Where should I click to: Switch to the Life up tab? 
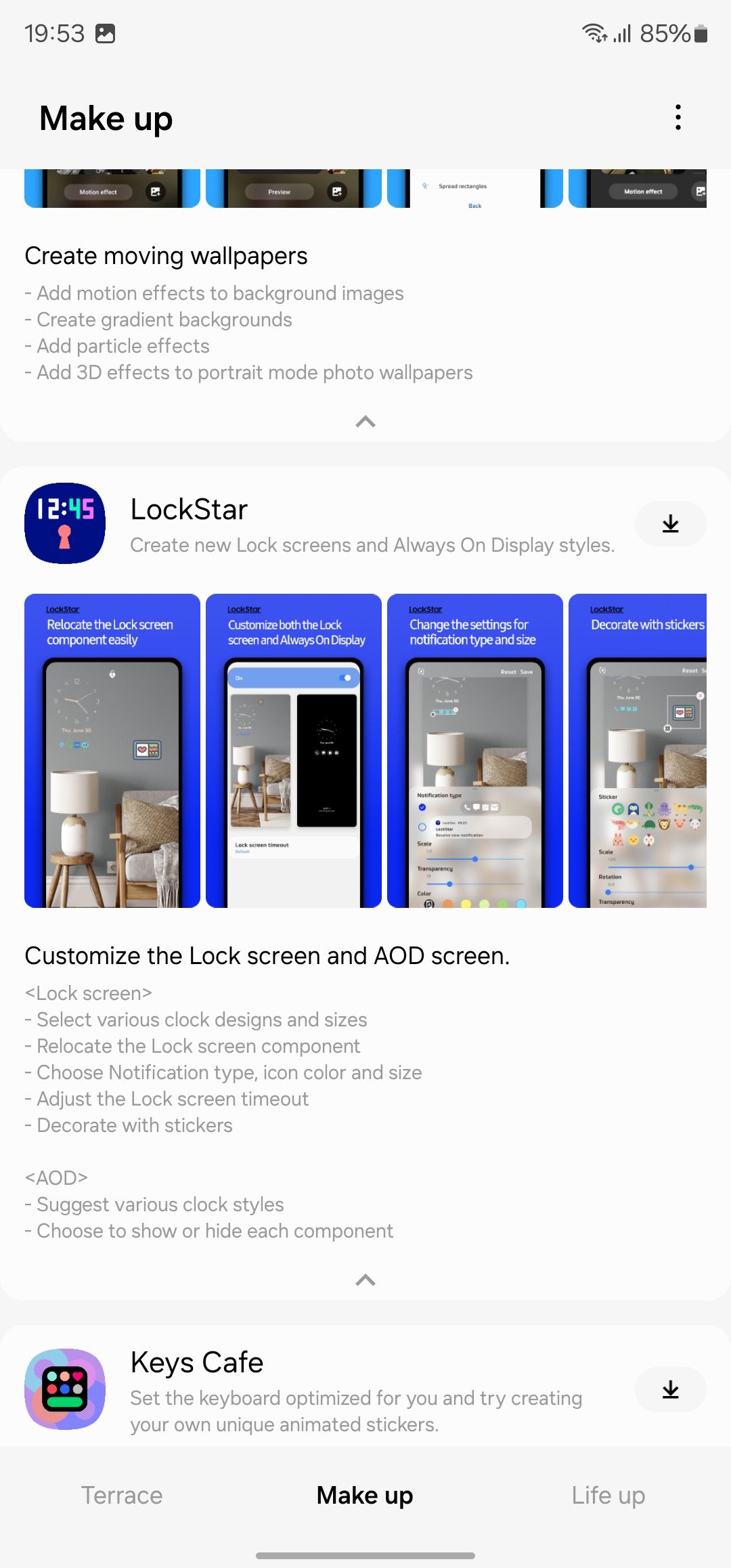[x=608, y=1496]
